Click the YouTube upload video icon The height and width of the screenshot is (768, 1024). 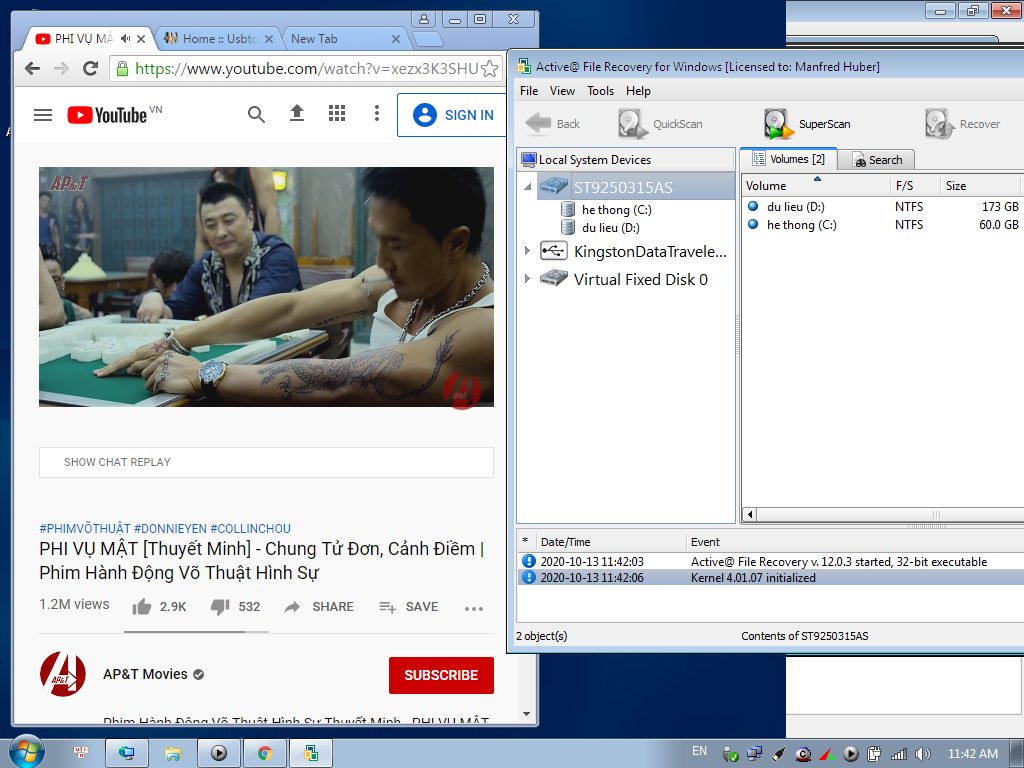coord(296,114)
